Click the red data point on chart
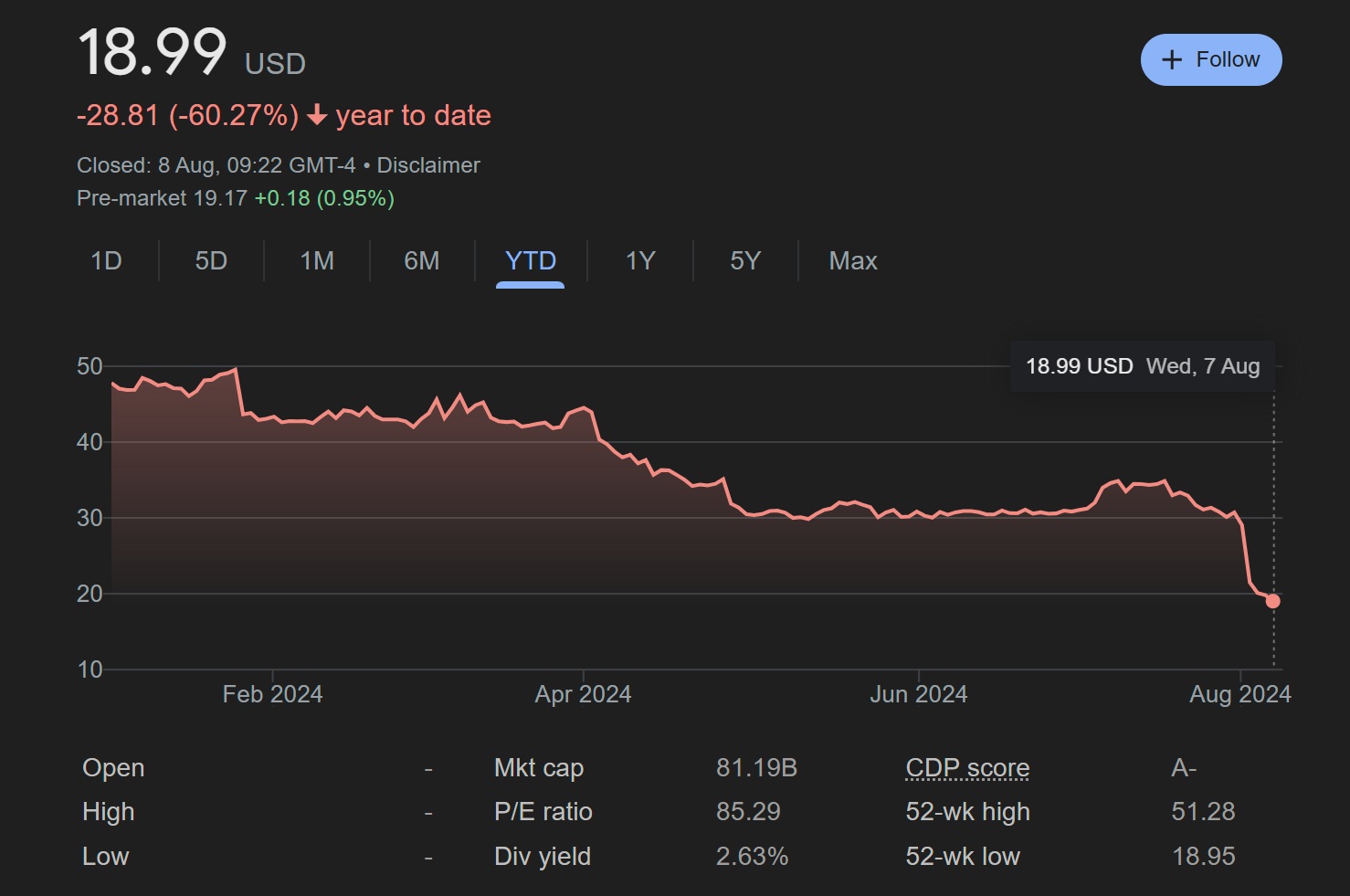Screen dimensions: 1350x896 pos(1272,601)
